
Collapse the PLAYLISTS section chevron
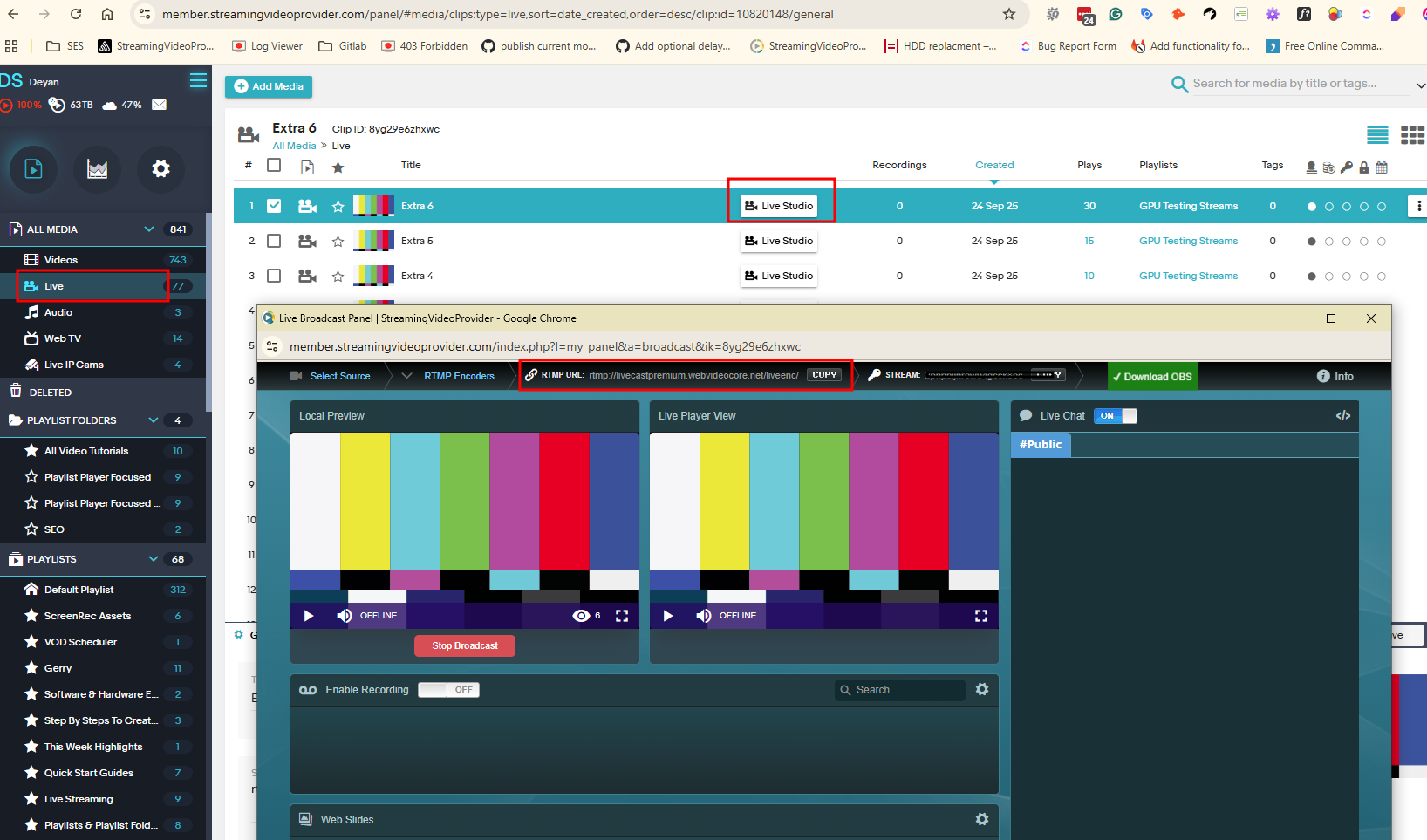click(154, 559)
